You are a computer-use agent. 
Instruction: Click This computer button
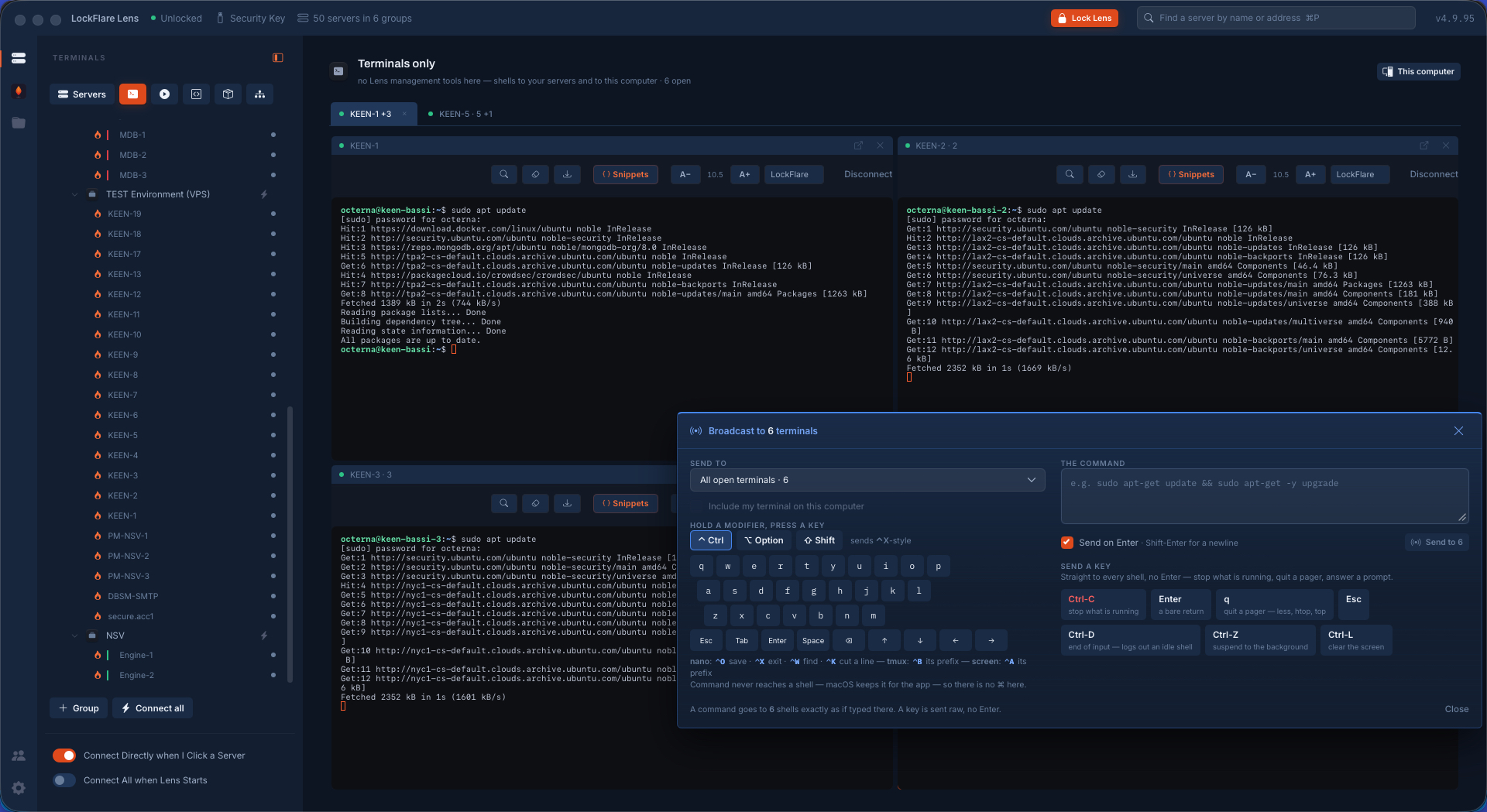coord(1419,71)
